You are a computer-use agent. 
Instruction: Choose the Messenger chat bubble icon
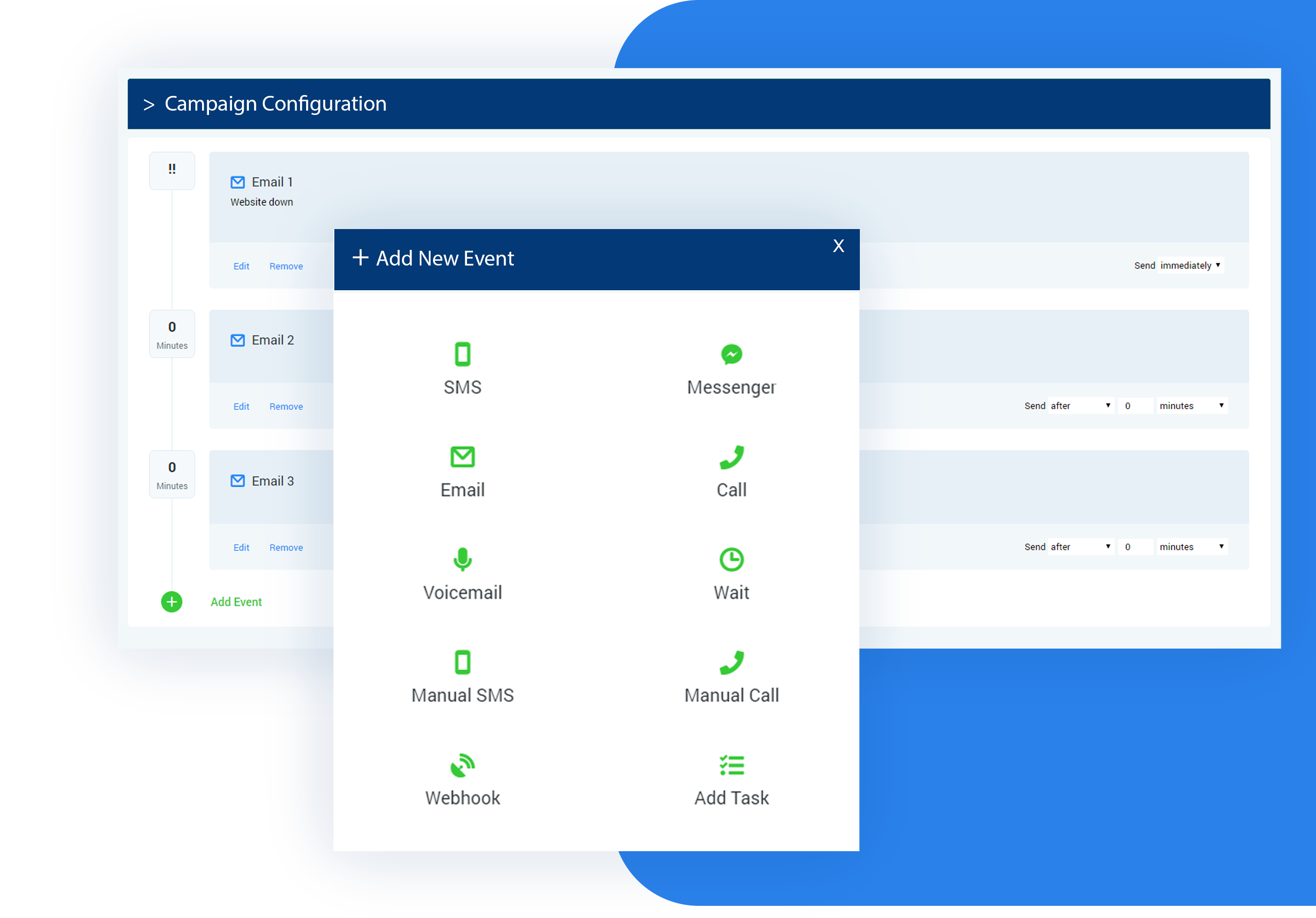731,354
